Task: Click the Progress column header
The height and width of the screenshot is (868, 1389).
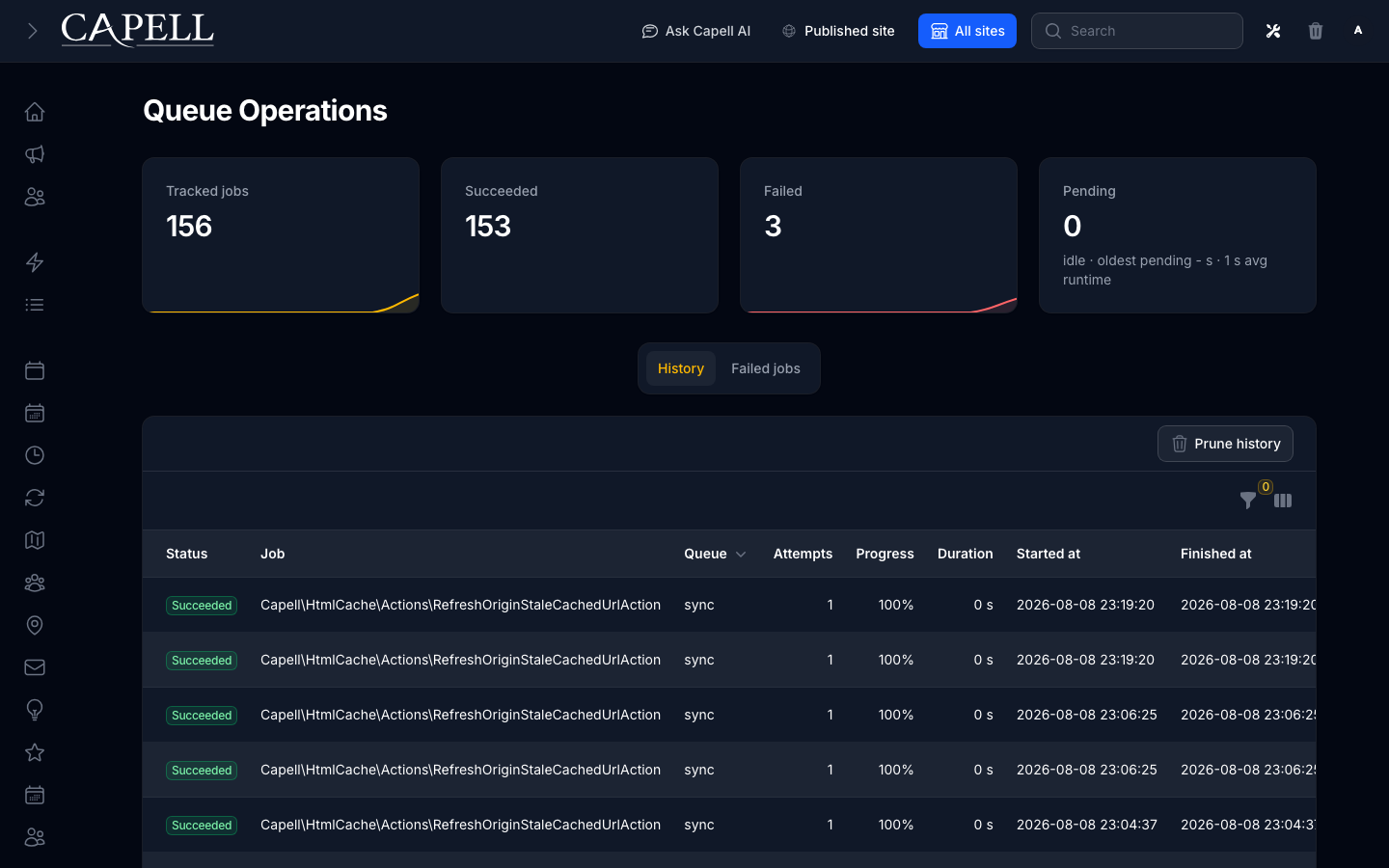Action: (x=885, y=554)
